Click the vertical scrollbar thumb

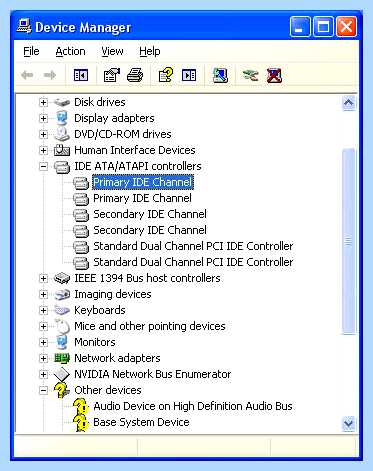(x=349, y=241)
